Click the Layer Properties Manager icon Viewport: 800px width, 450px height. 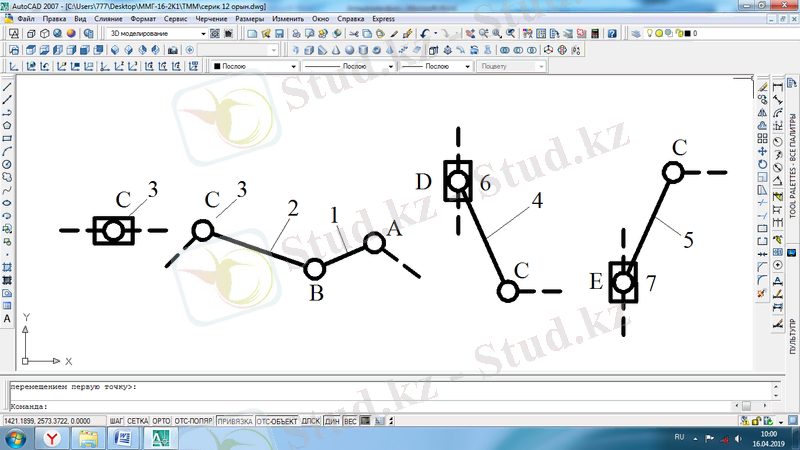pos(636,34)
